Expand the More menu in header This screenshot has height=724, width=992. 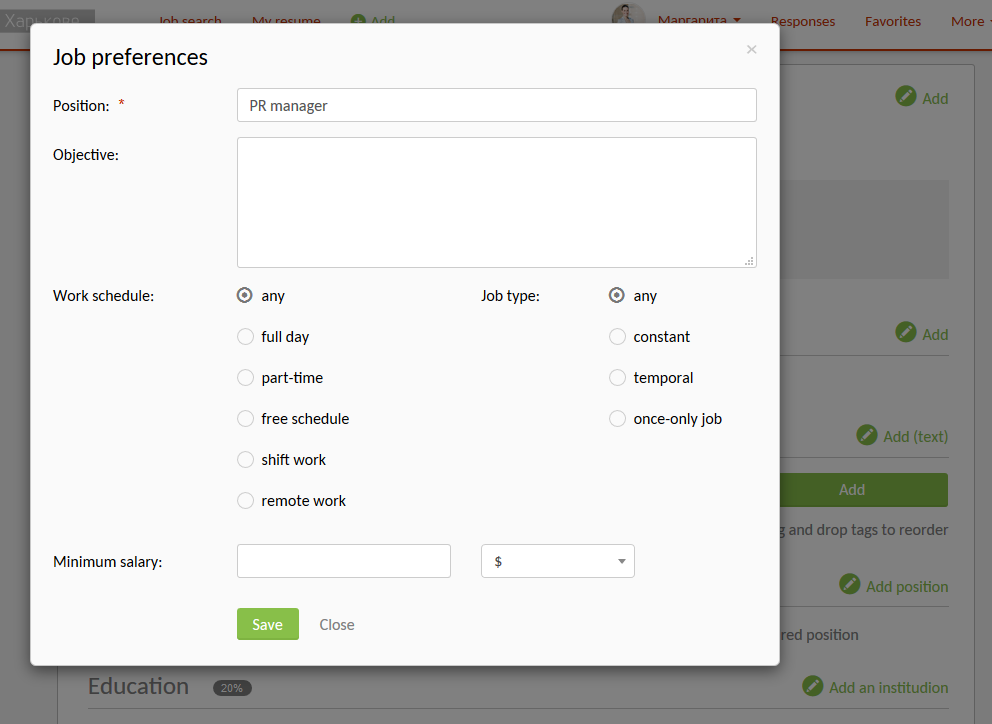click(x=969, y=21)
